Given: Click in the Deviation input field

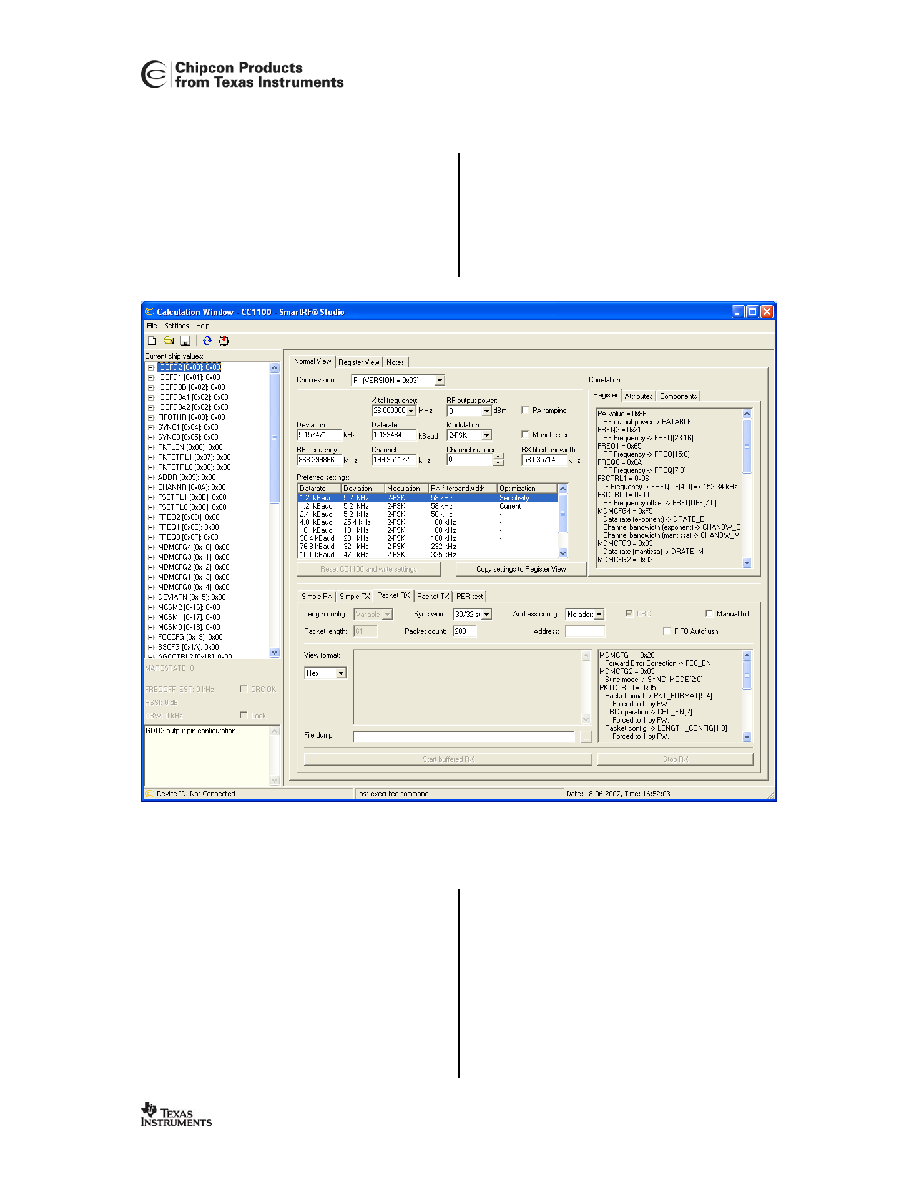Looking at the screenshot, I should pyautogui.click(x=319, y=435).
